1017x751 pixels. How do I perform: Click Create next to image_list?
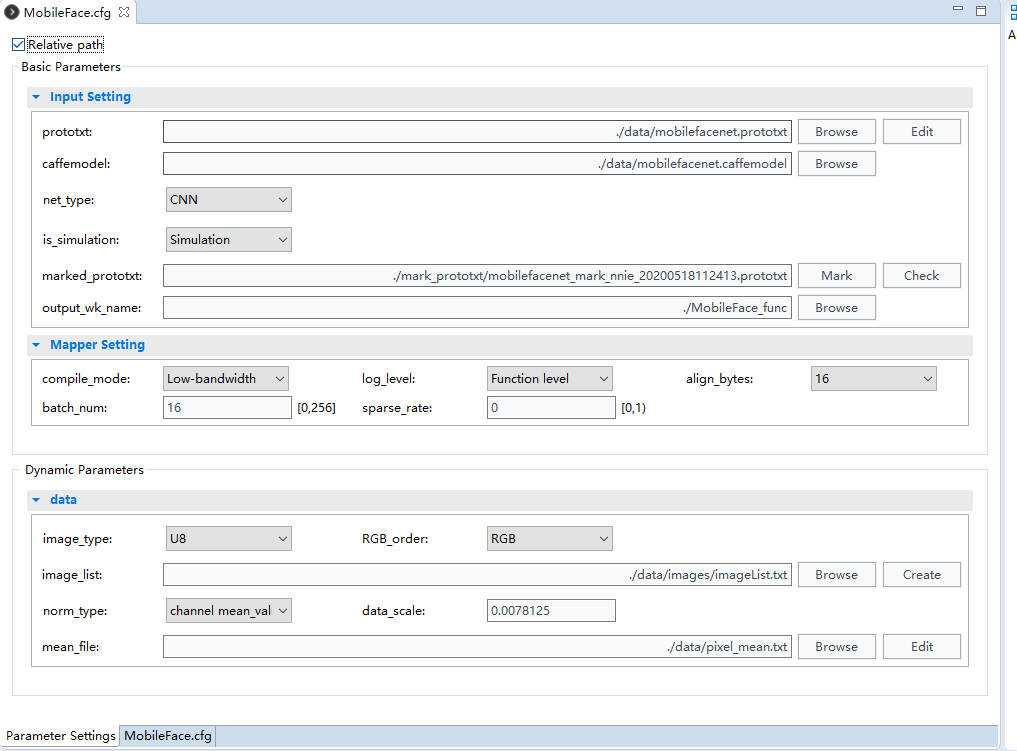[x=921, y=575]
